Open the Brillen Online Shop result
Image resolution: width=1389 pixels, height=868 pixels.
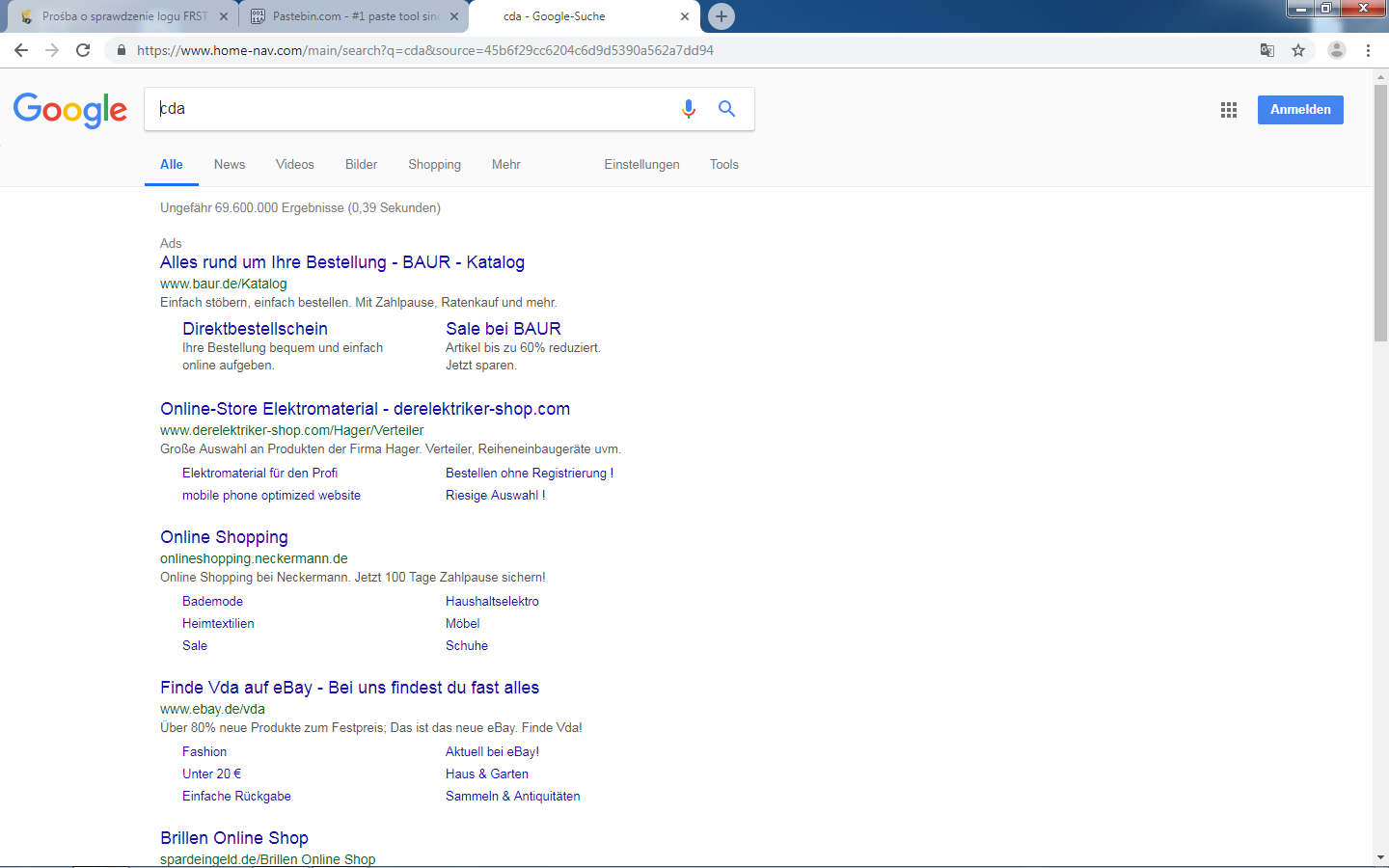(x=234, y=838)
